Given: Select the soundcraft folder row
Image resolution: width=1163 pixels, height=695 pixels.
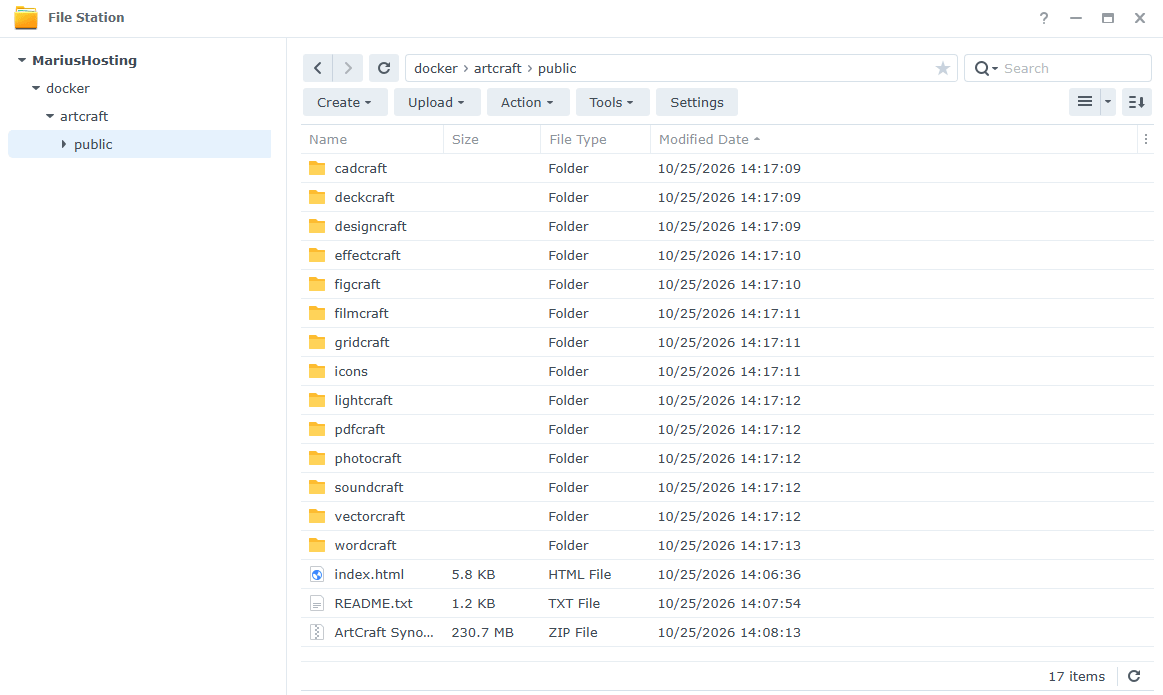Looking at the screenshot, I should point(728,487).
